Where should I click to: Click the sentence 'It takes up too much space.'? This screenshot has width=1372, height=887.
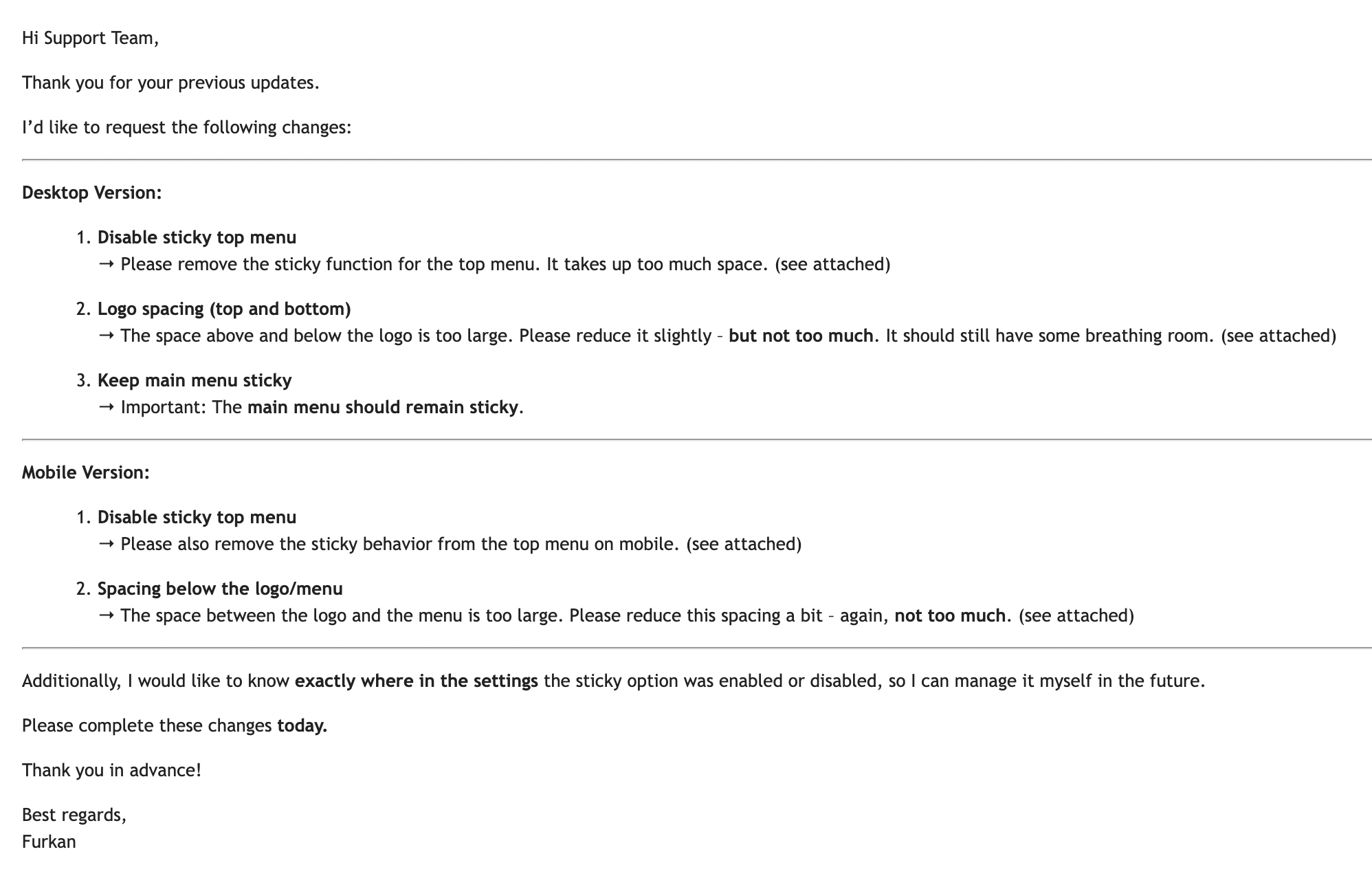(657, 265)
